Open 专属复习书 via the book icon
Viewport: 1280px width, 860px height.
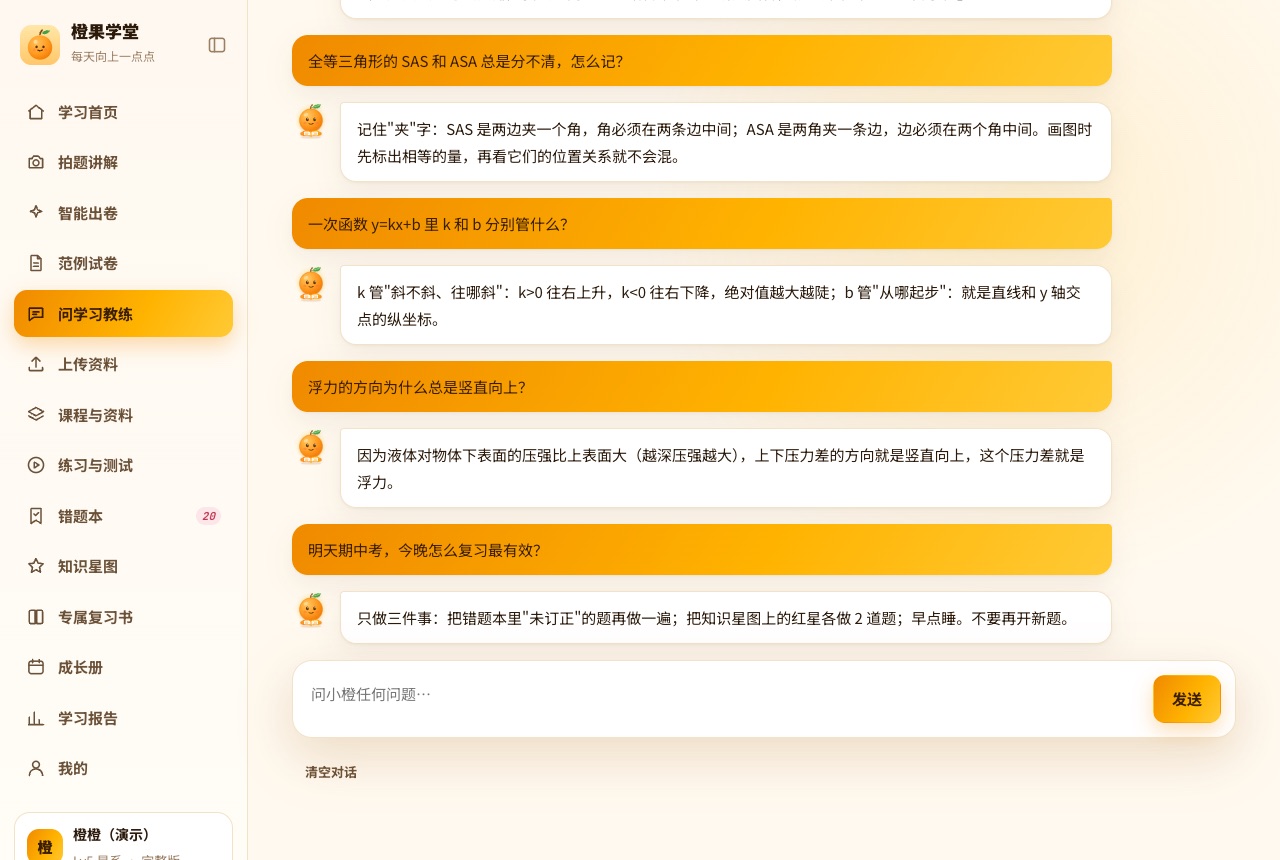36,617
